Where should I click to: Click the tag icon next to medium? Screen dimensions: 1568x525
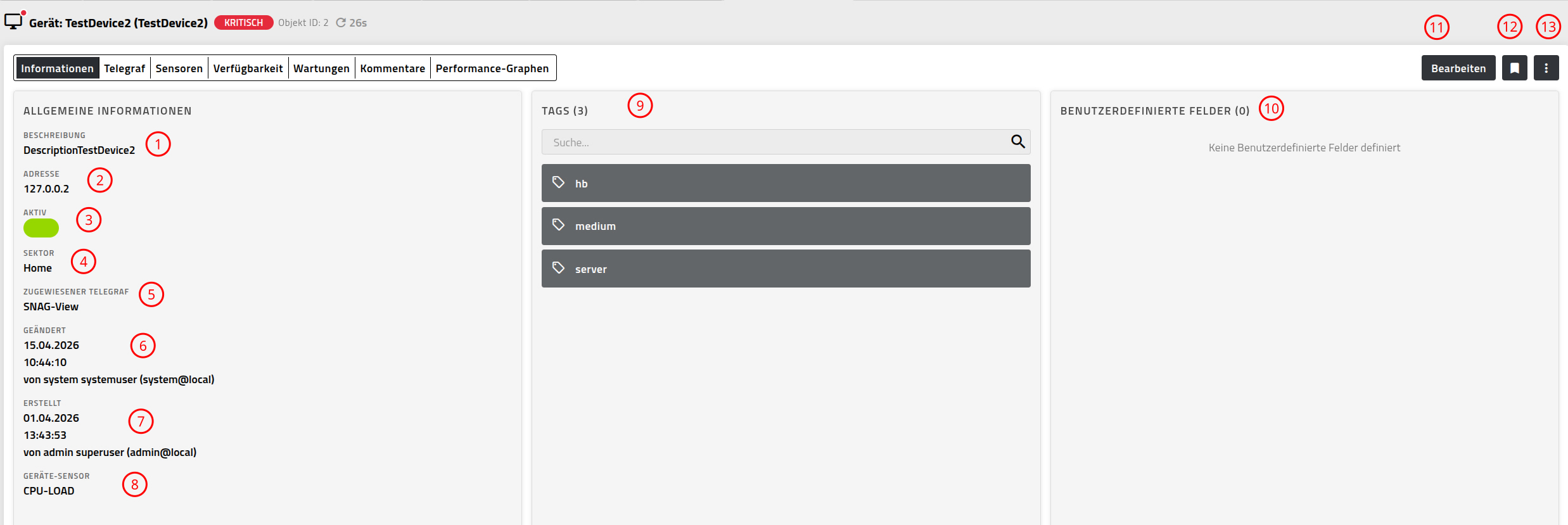tap(558, 225)
